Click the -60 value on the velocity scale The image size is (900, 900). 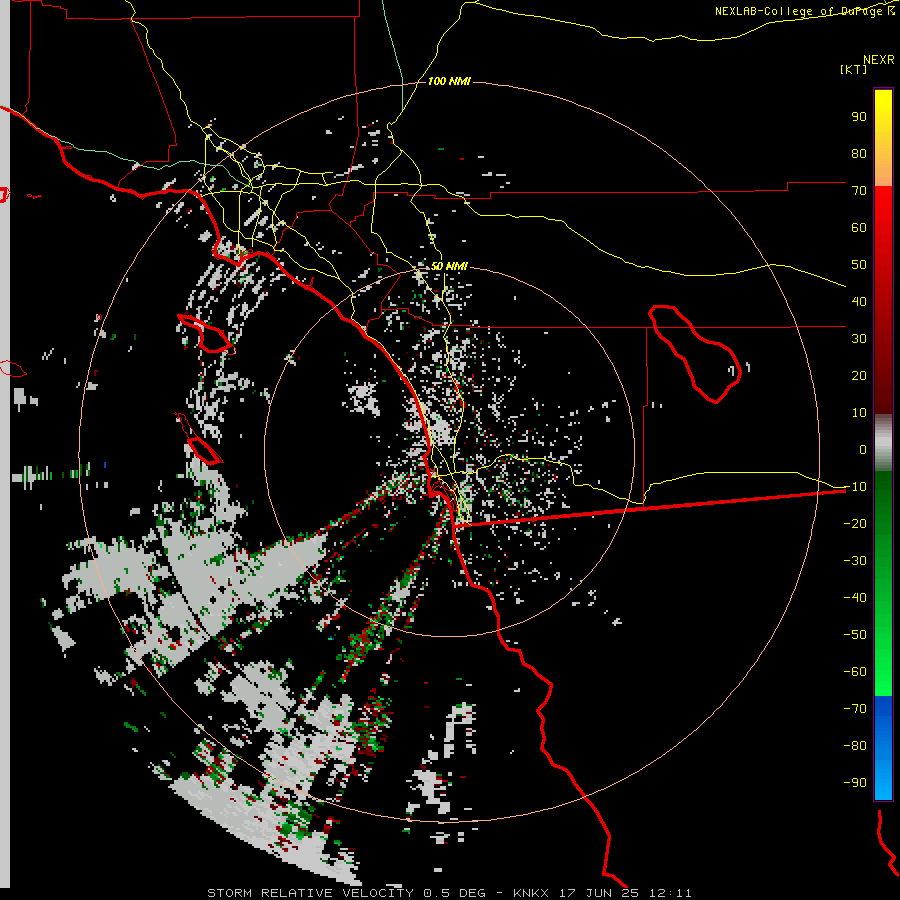point(855,672)
